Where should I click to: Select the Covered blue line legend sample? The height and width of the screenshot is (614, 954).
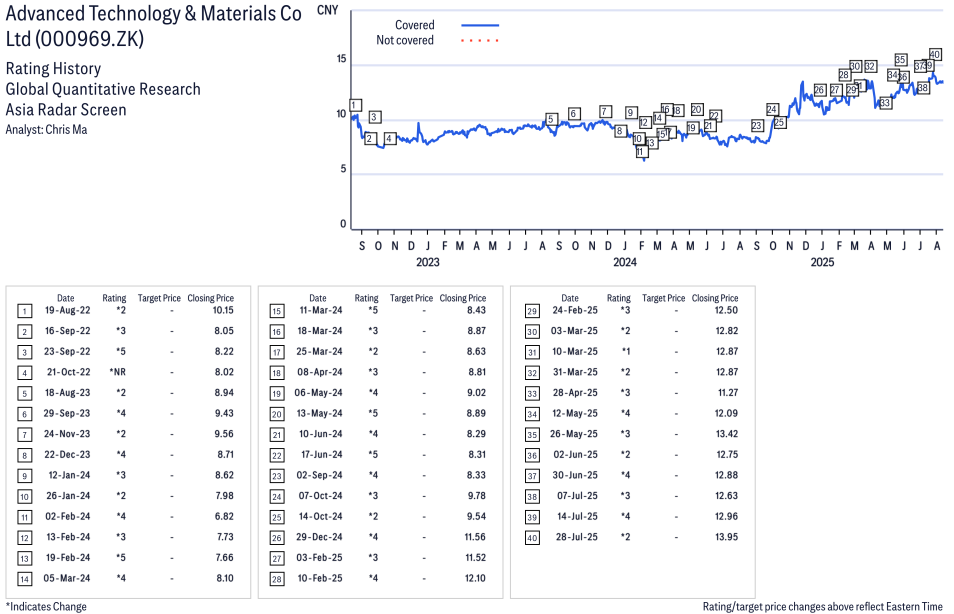click(480, 25)
